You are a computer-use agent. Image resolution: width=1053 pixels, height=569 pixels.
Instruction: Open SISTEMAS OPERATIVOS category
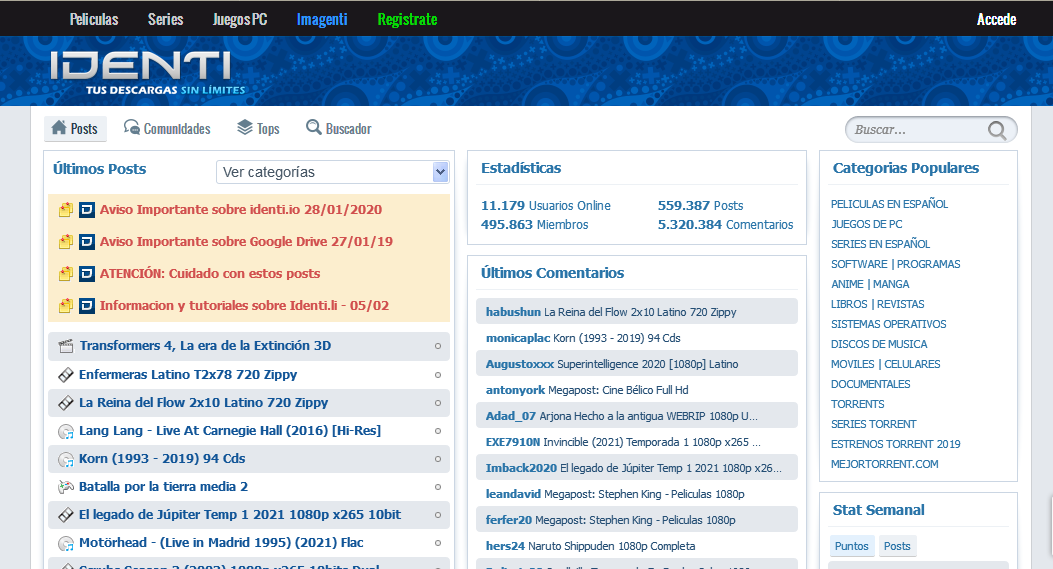[x=888, y=324]
